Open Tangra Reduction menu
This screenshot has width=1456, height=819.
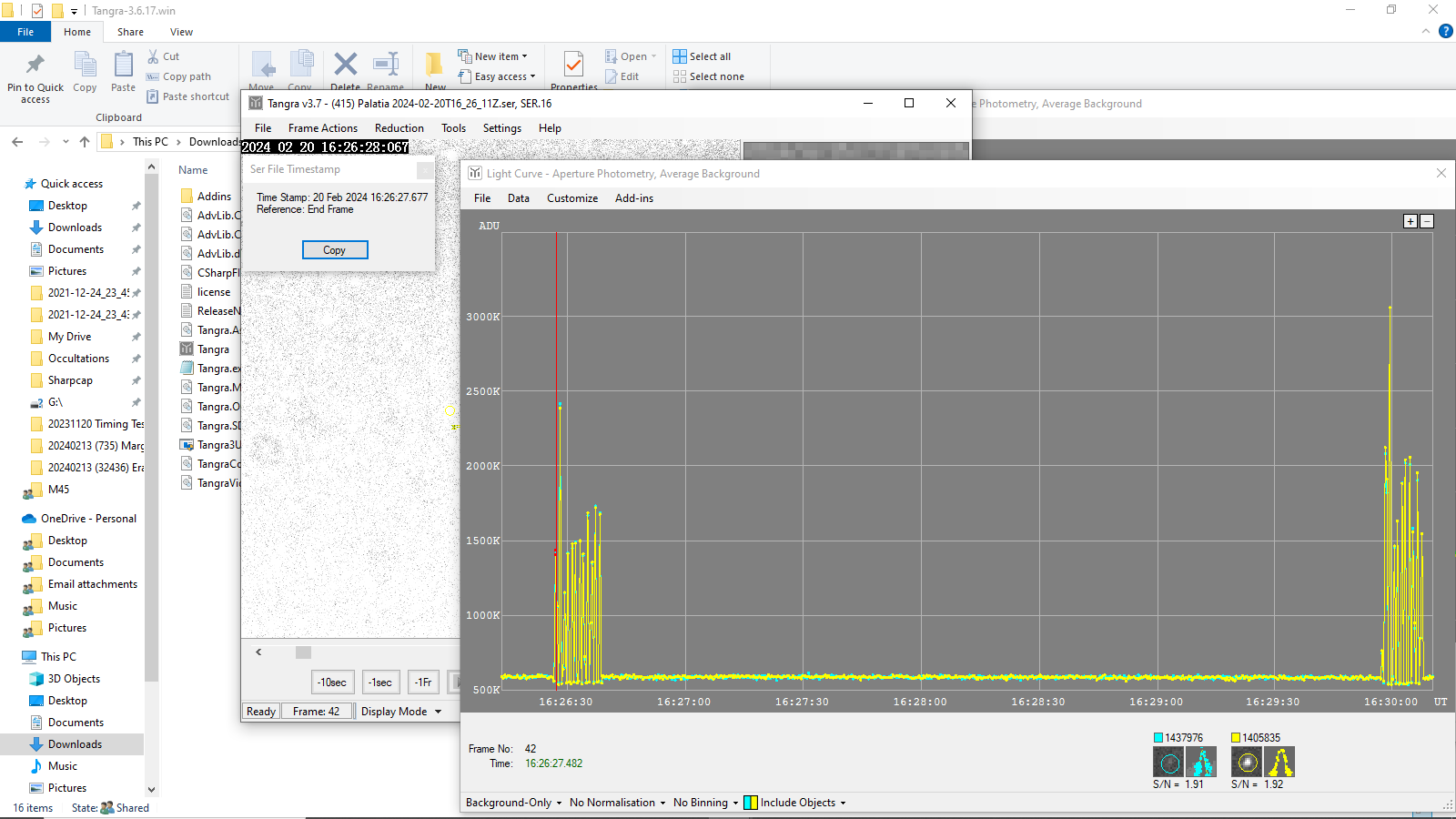[x=399, y=128]
